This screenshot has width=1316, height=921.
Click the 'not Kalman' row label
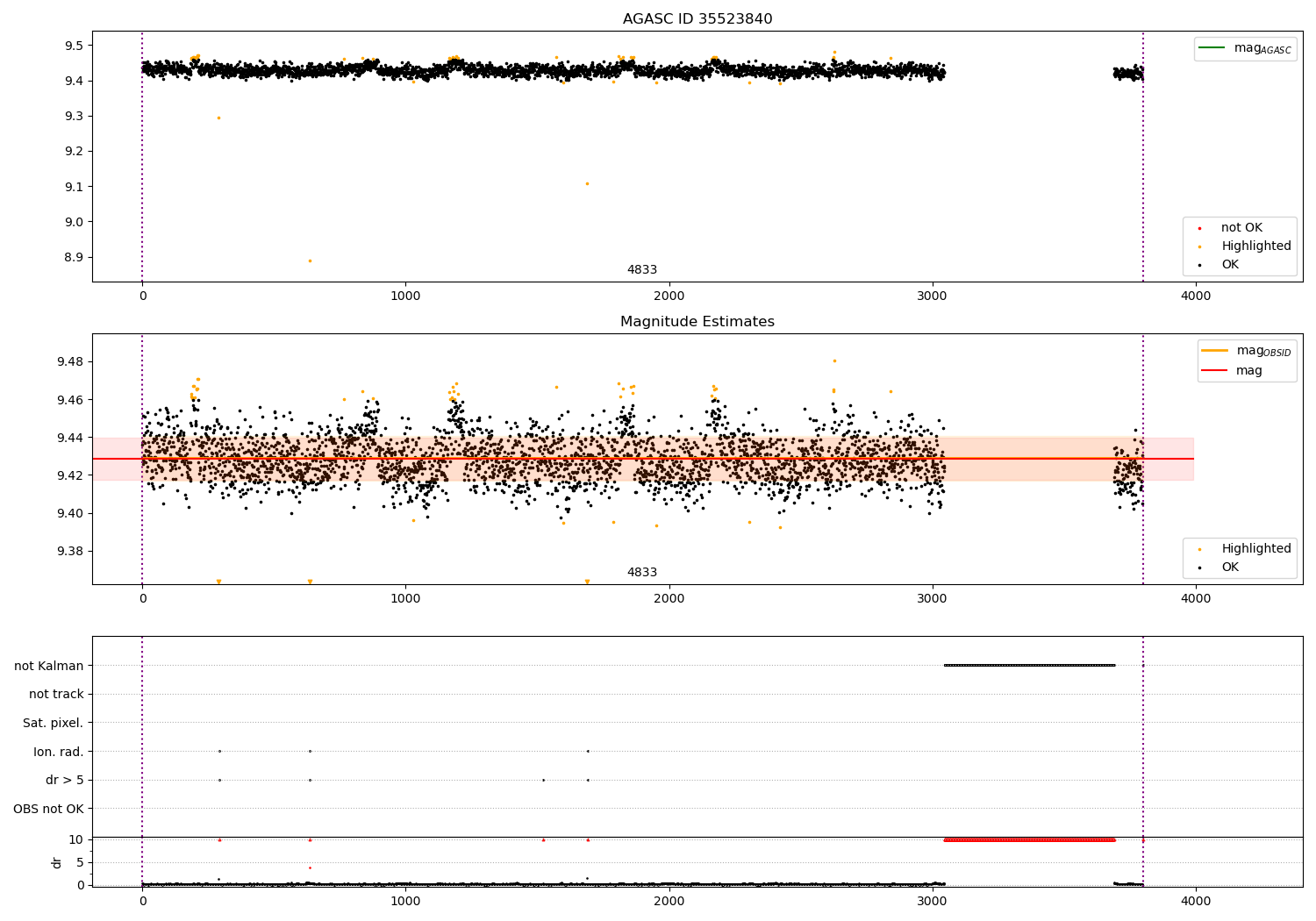coord(49,666)
